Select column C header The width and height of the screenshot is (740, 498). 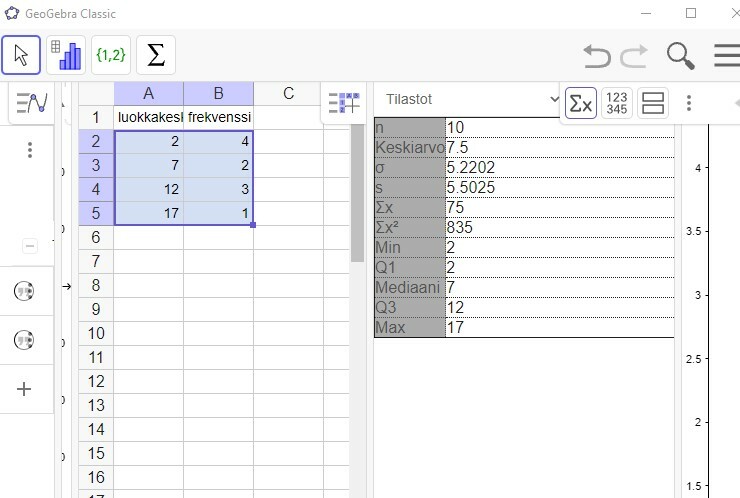coord(288,93)
